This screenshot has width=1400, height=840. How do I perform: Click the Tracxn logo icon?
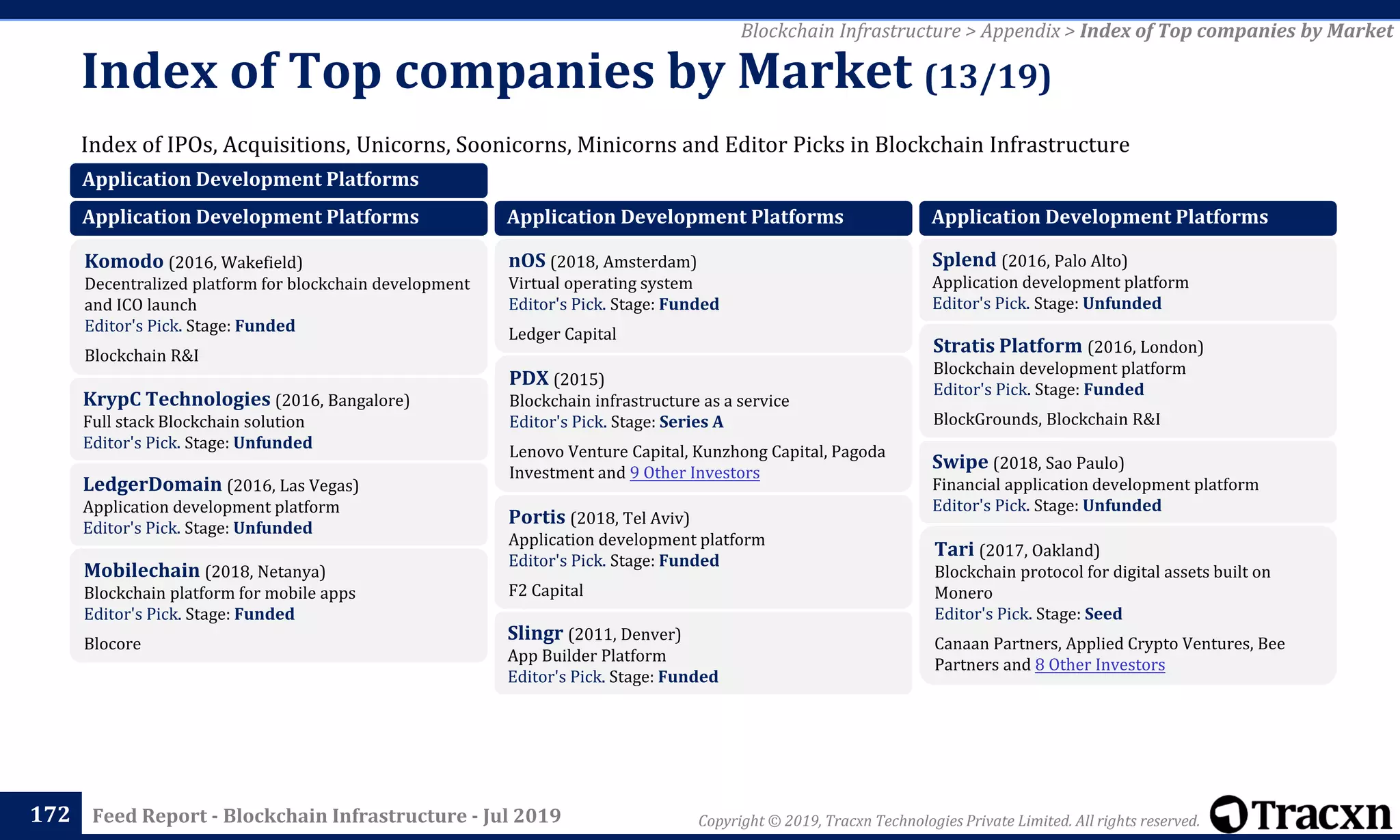[1228, 813]
